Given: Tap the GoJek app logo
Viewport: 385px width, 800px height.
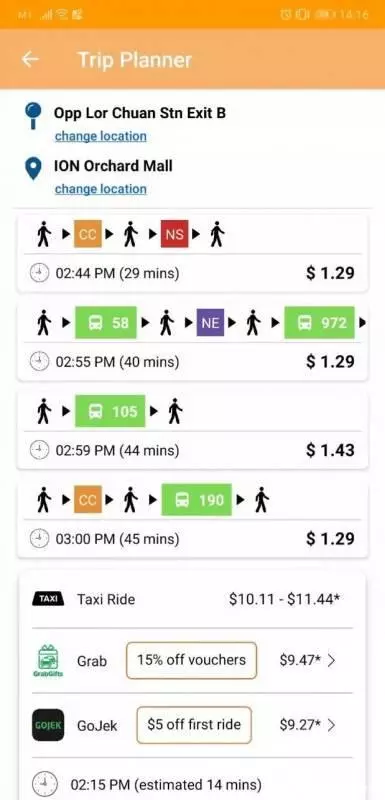Looking at the screenshot, I should 48,725.
